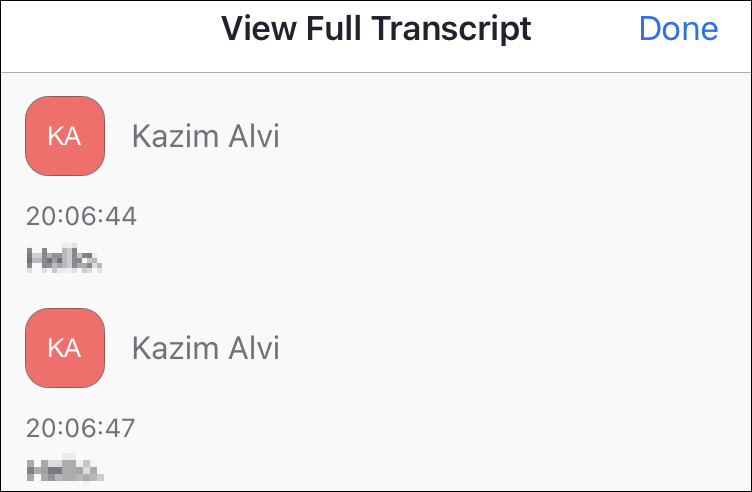Click the Kazim Alvi name above 20:06:47

pos(205,348)
